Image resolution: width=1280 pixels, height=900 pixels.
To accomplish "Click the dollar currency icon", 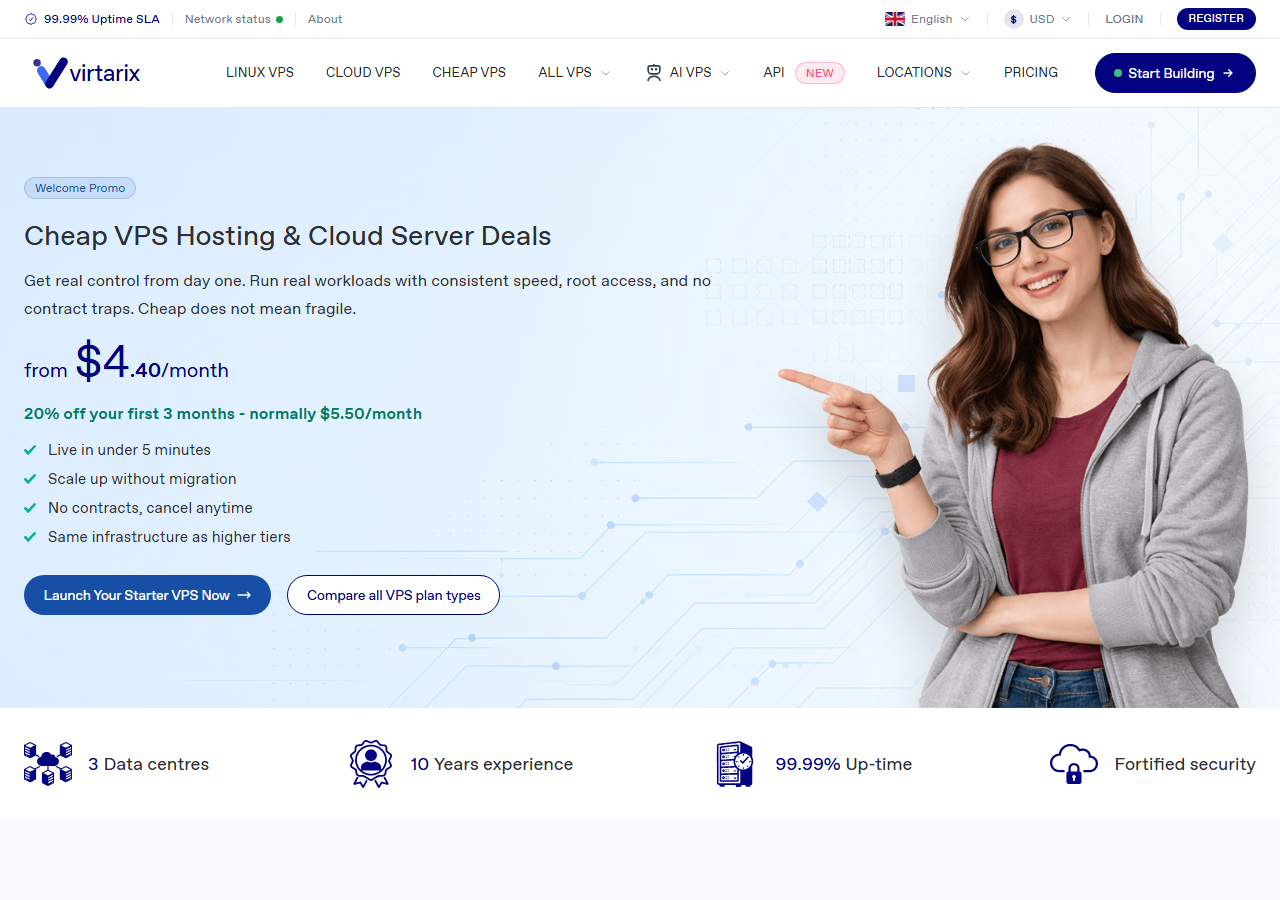I will click(1014, 19).
